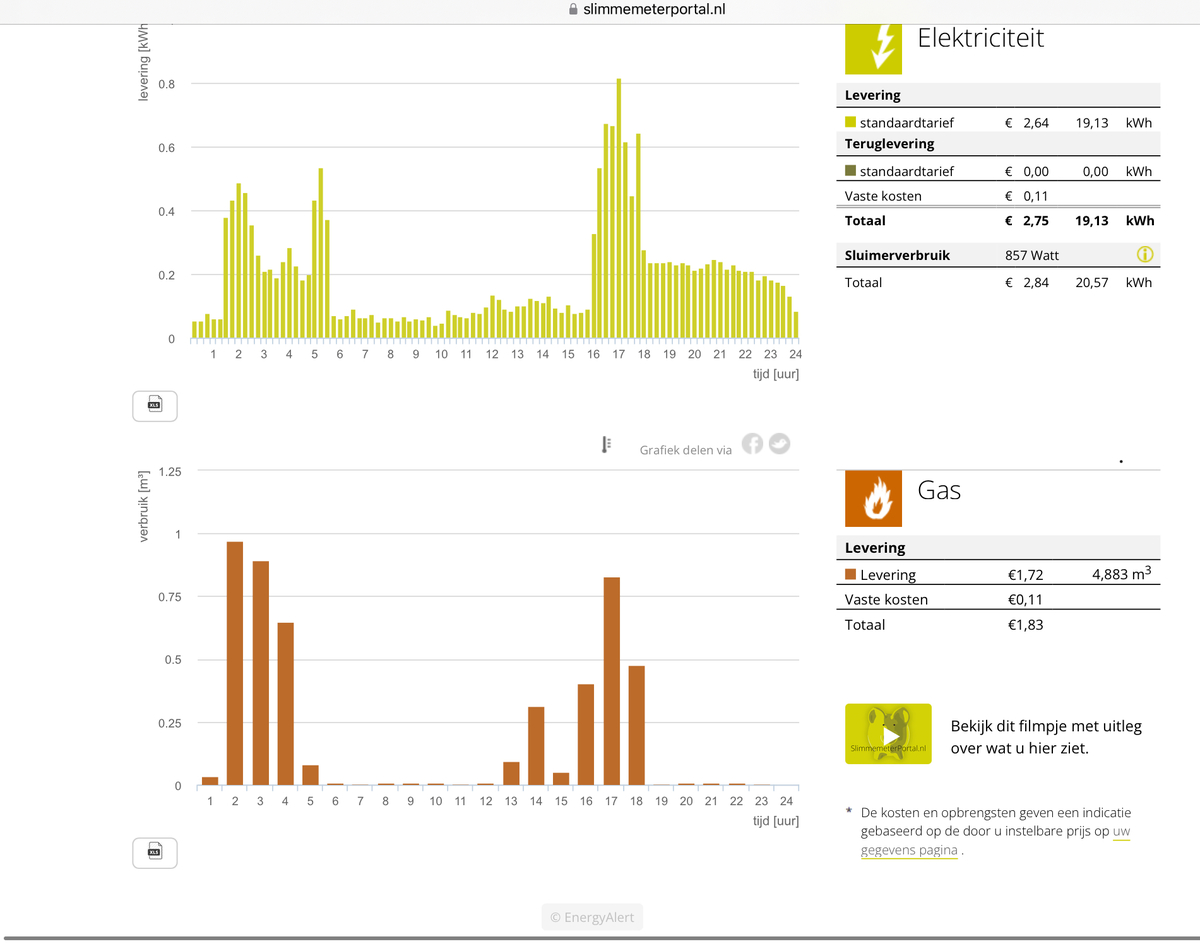Share the chart via Twitter
The height and width of the screenshot is (944, 1200).
point(779,444)
